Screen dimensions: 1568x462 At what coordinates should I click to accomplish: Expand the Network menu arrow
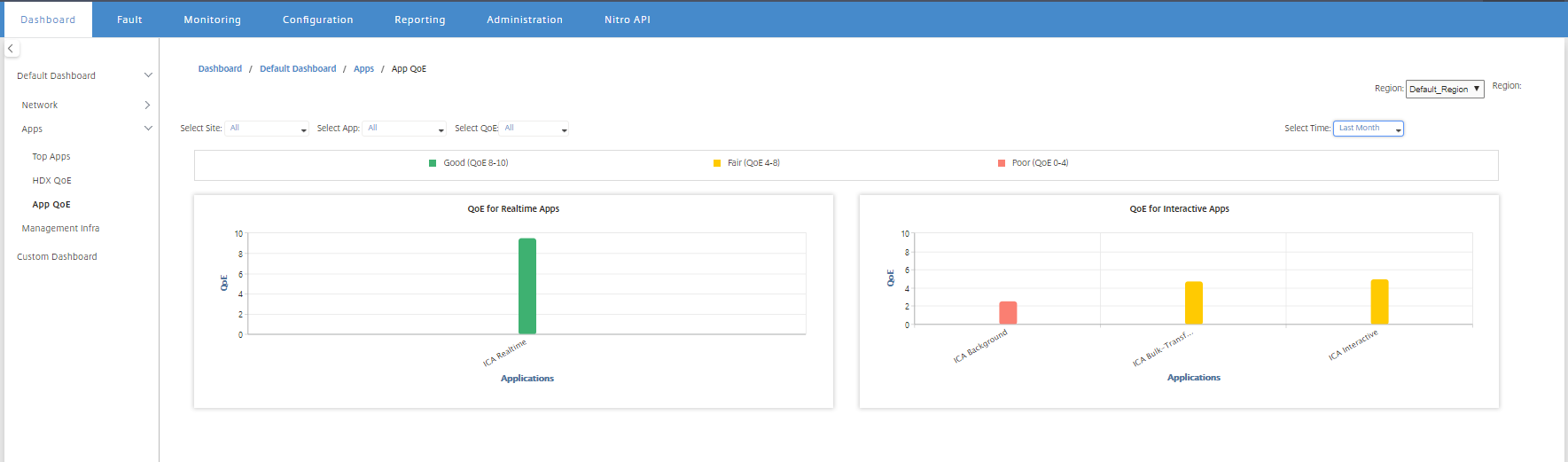pyautogui.click(x=147, y=105)
